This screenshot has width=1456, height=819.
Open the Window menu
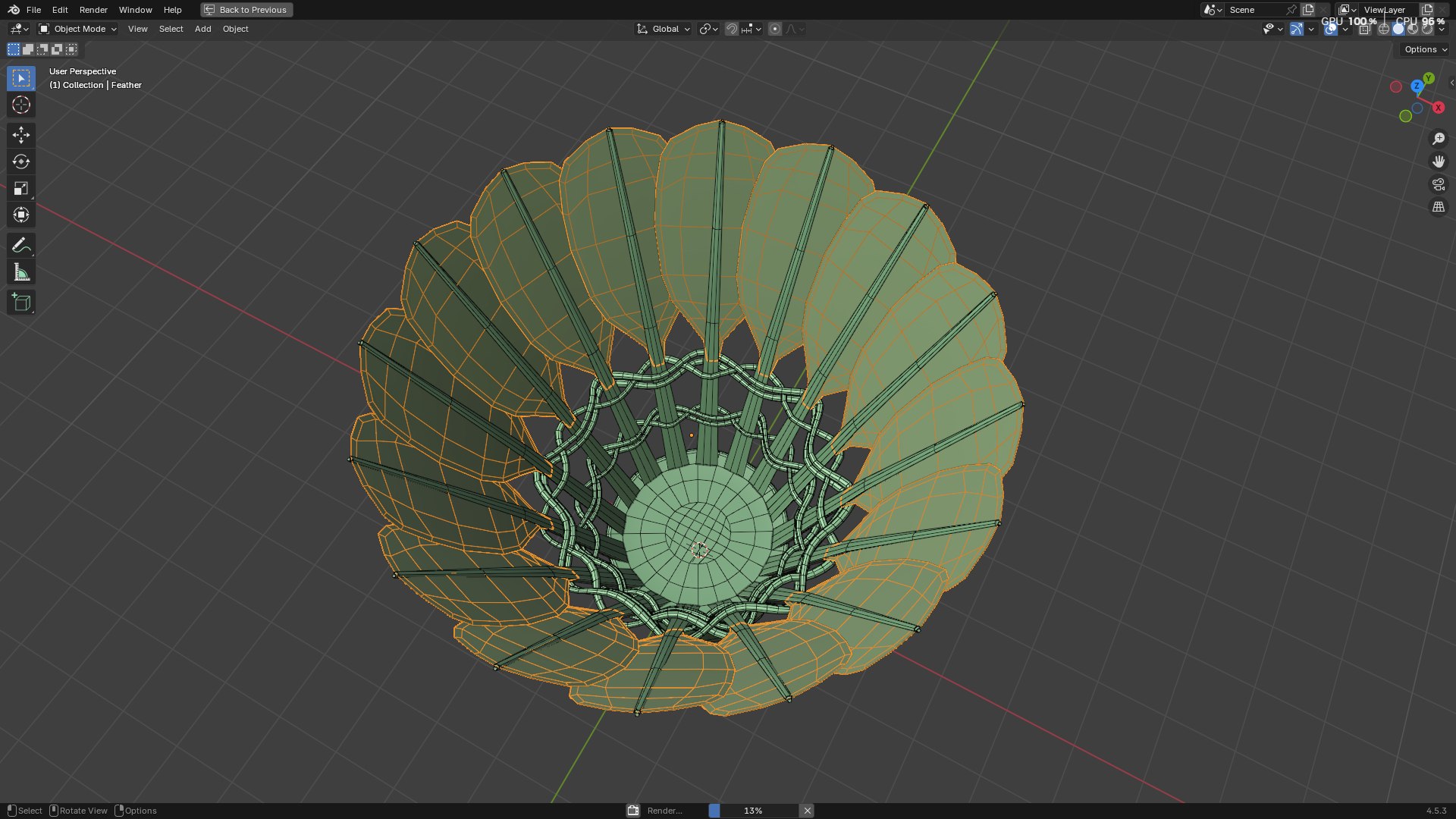coord(135,10)
